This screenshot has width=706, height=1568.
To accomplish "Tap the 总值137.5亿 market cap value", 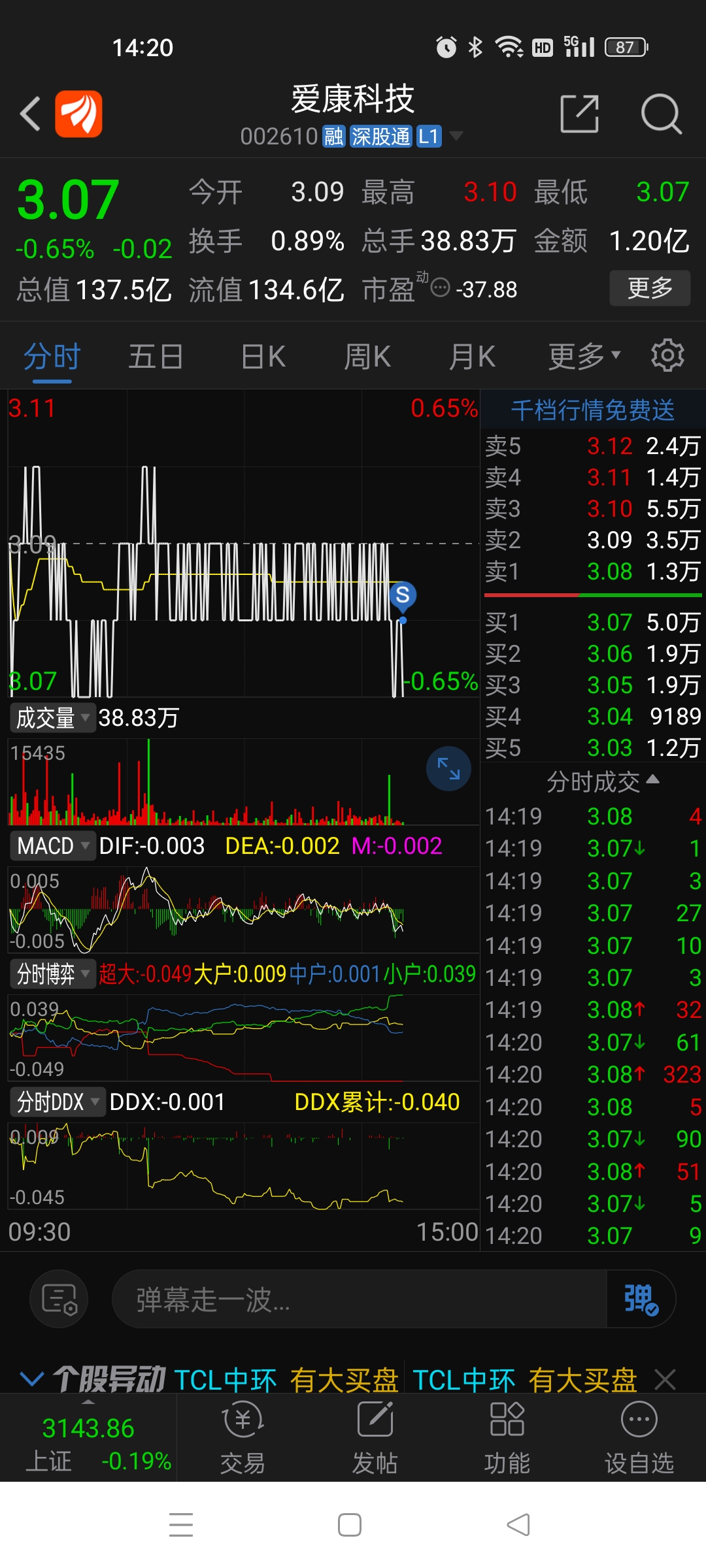I will tap(94, 289).
